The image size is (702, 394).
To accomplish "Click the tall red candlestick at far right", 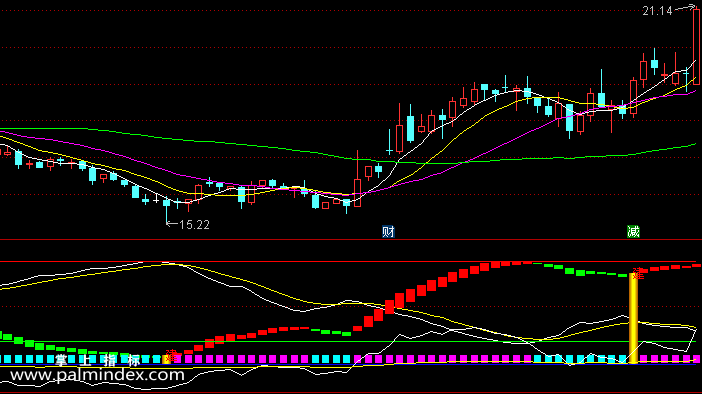I will 696,46.
